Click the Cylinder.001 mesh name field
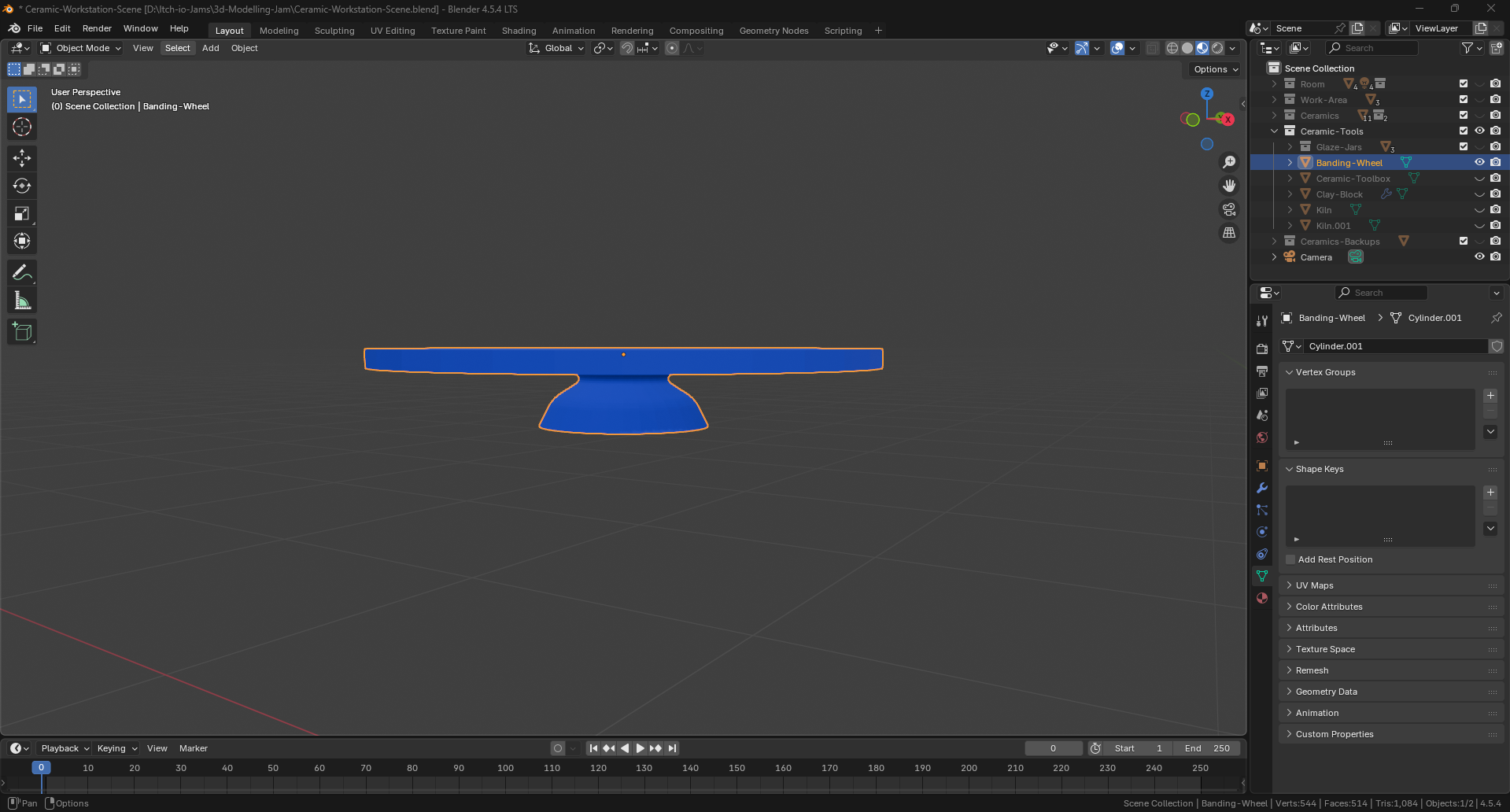The image size is (1510, 812). point(1397,346)
